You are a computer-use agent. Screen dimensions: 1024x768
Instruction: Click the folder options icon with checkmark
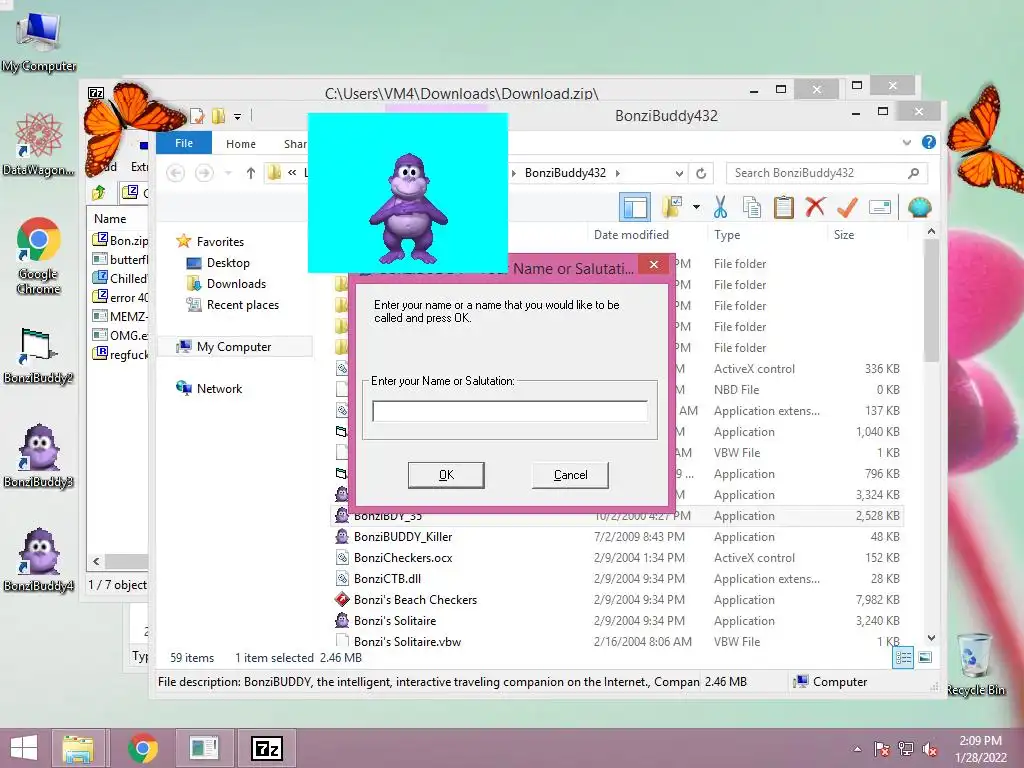tap(672, 207)
